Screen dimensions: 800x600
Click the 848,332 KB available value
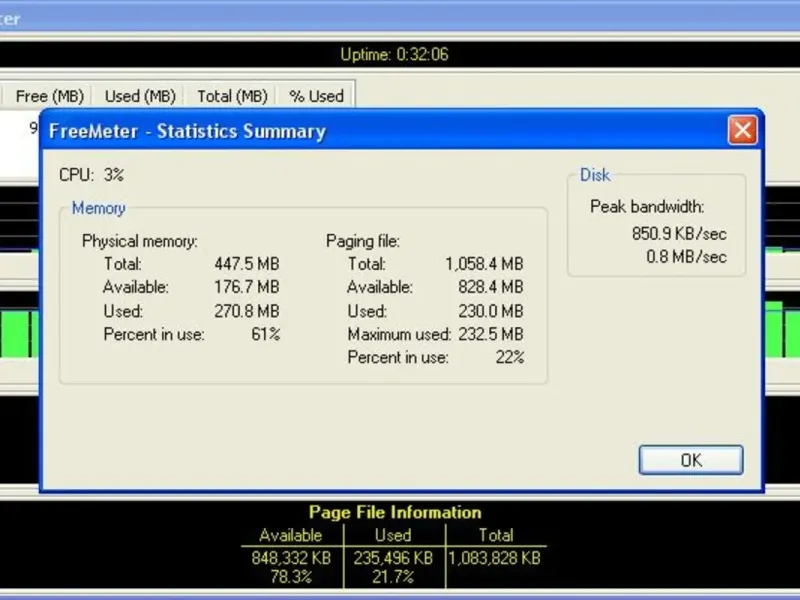pos(291,558)
